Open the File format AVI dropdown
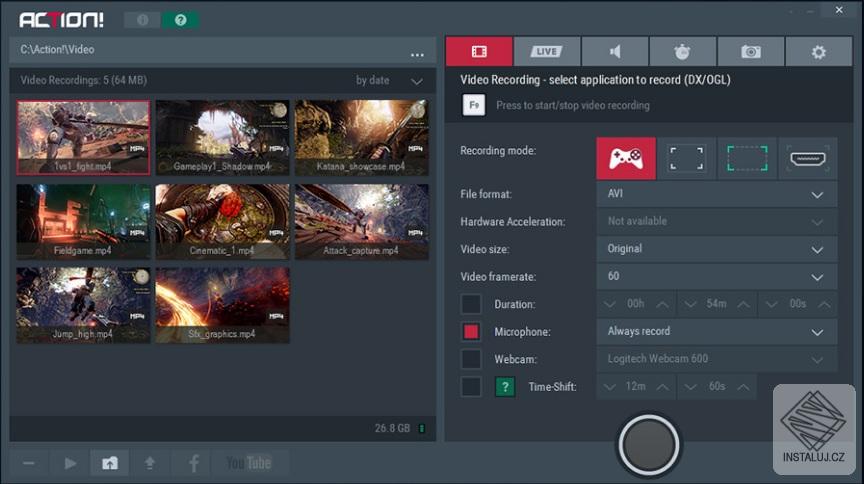The image size is (864, 484). click(716, 194)
